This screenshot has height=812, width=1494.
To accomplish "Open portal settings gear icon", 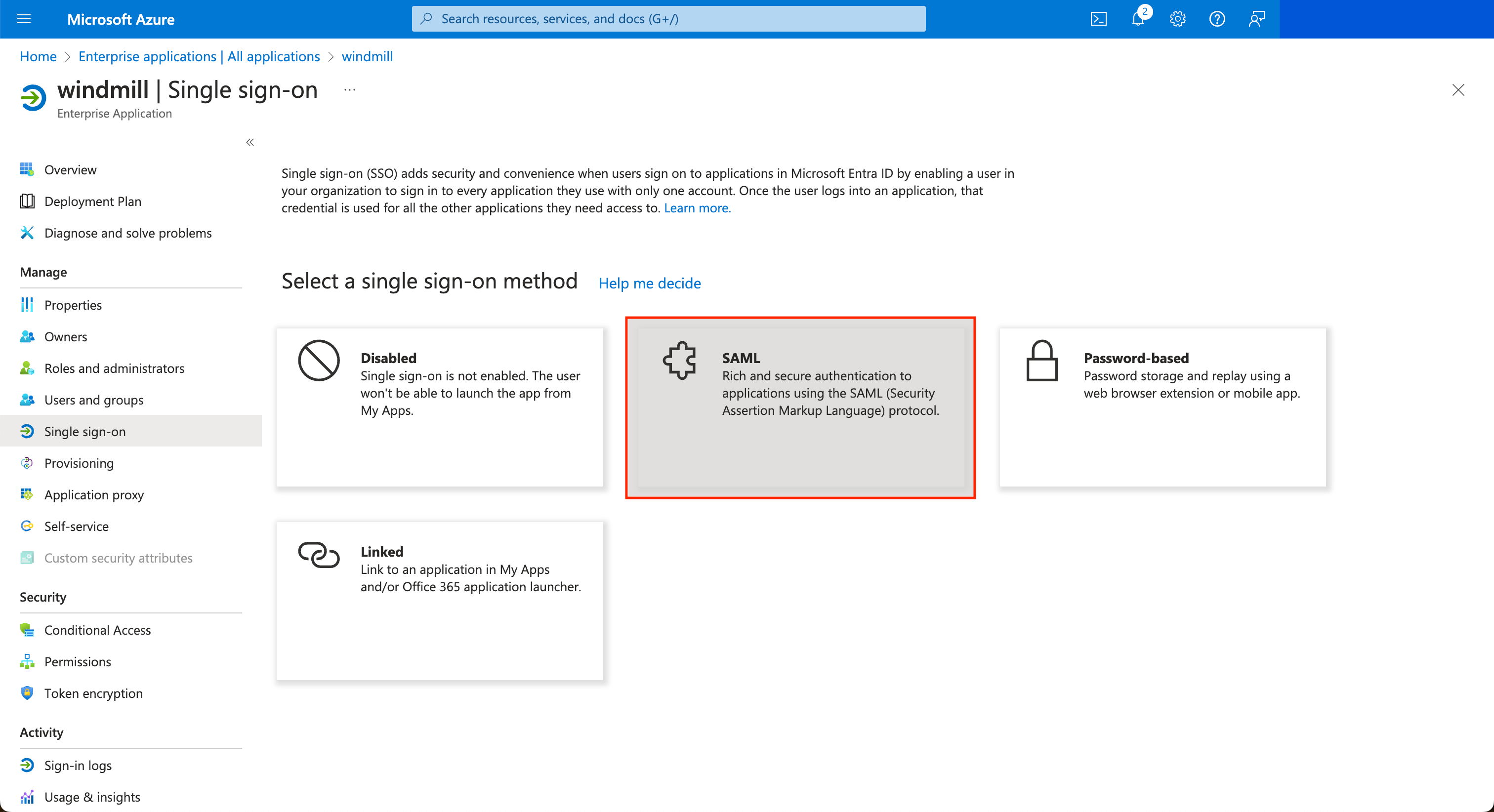I will (1177, 19).
